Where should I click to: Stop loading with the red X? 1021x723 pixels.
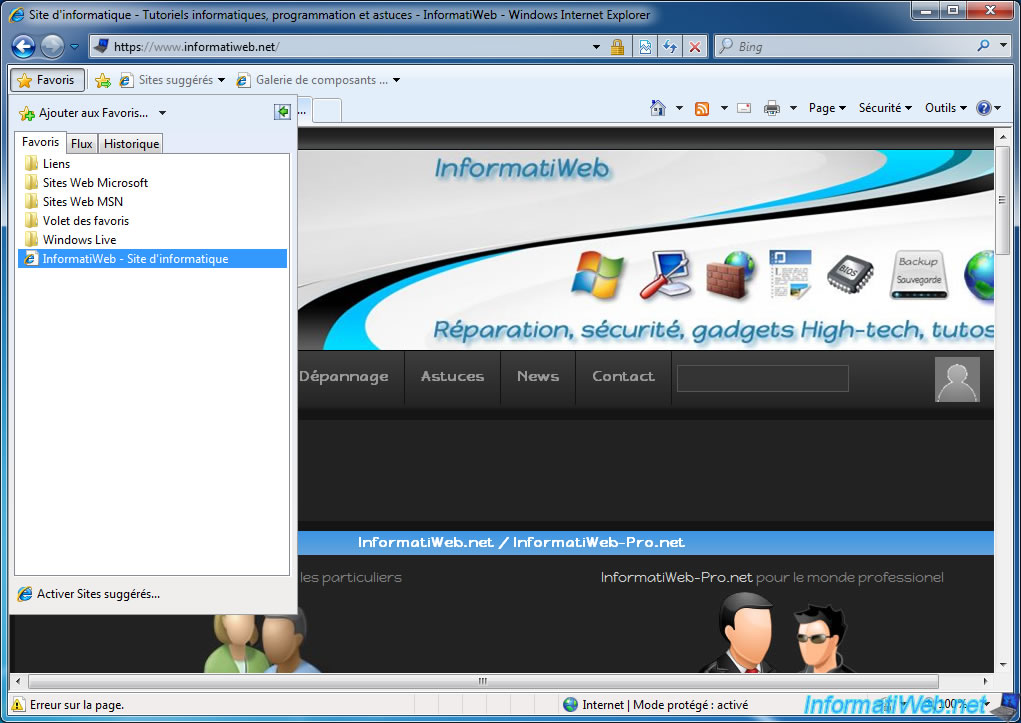(695, 47)
